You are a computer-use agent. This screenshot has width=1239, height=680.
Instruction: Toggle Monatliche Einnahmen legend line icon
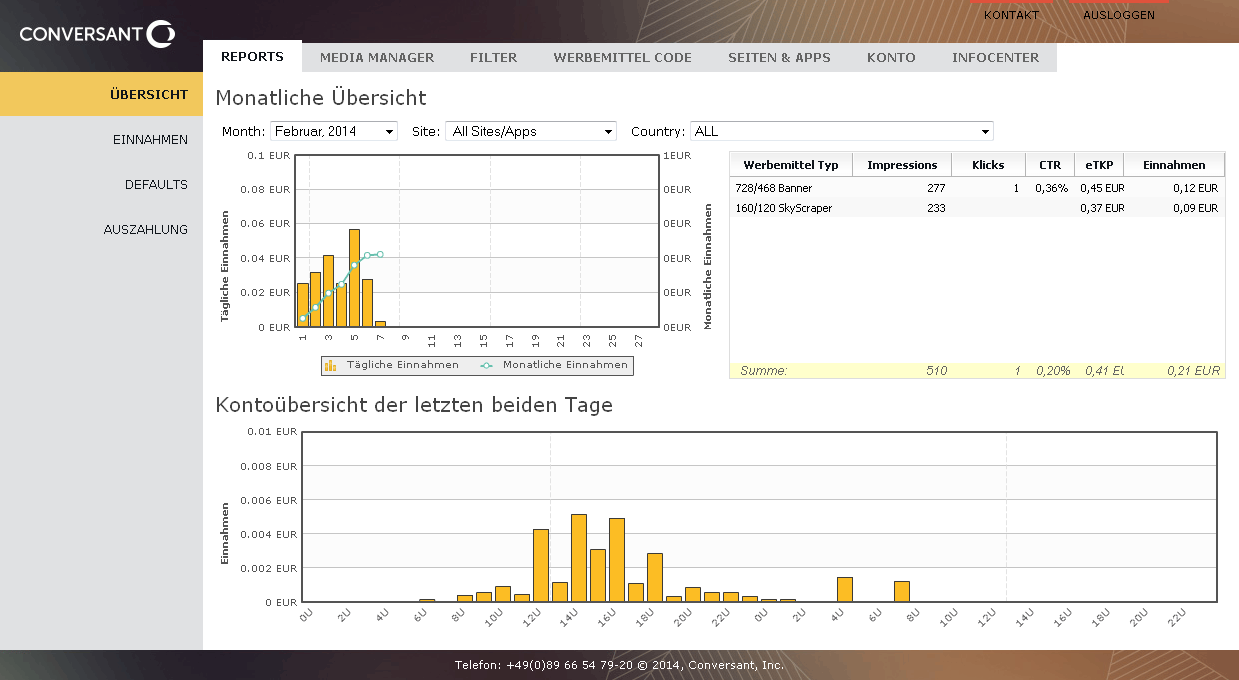(x=487, y=366)
